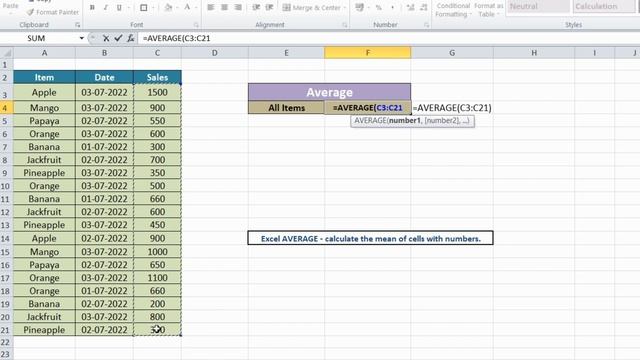Increase indent in Alignment group

click(x=269, y=7)
